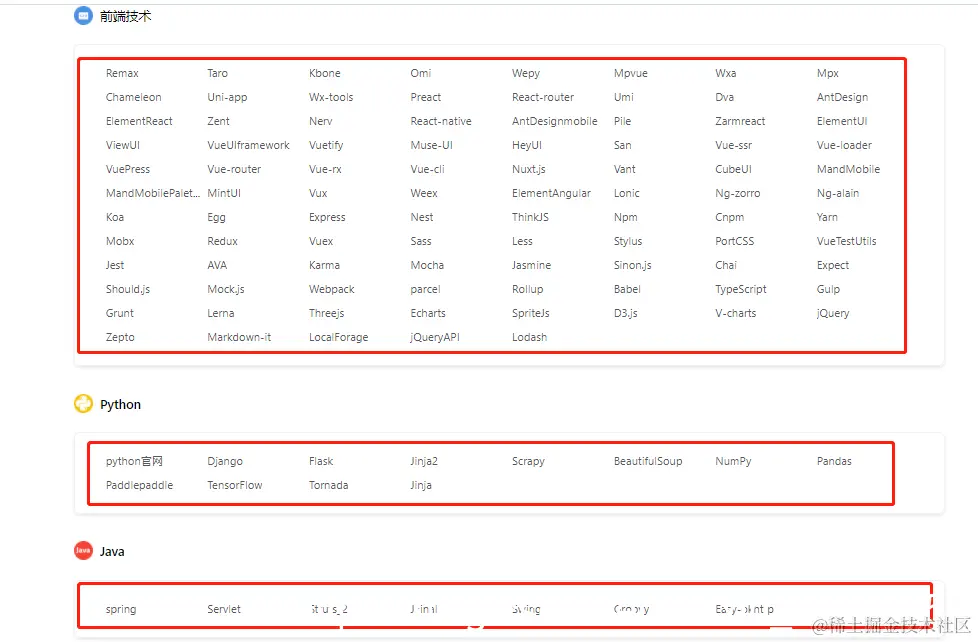
Task: Open the ViewUI entry
Action: tap(123, 145)
